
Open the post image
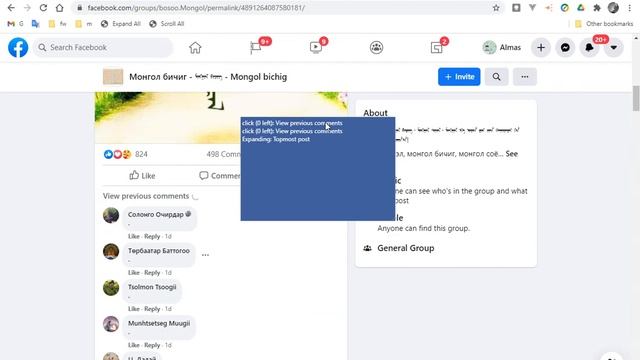click(221, 118)
